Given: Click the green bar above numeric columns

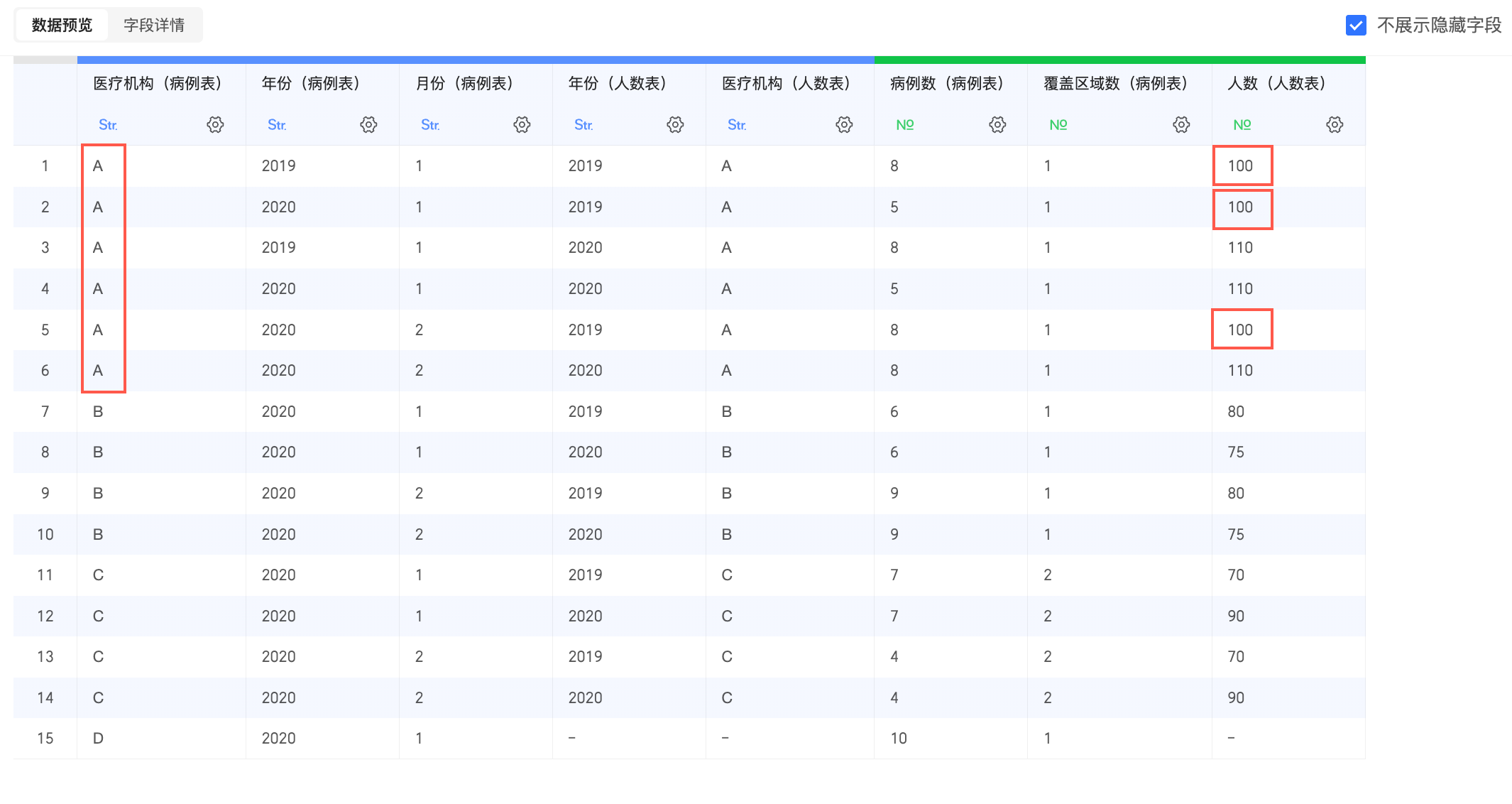Looking at the screenshot, I should click(x=1119, y=60).
